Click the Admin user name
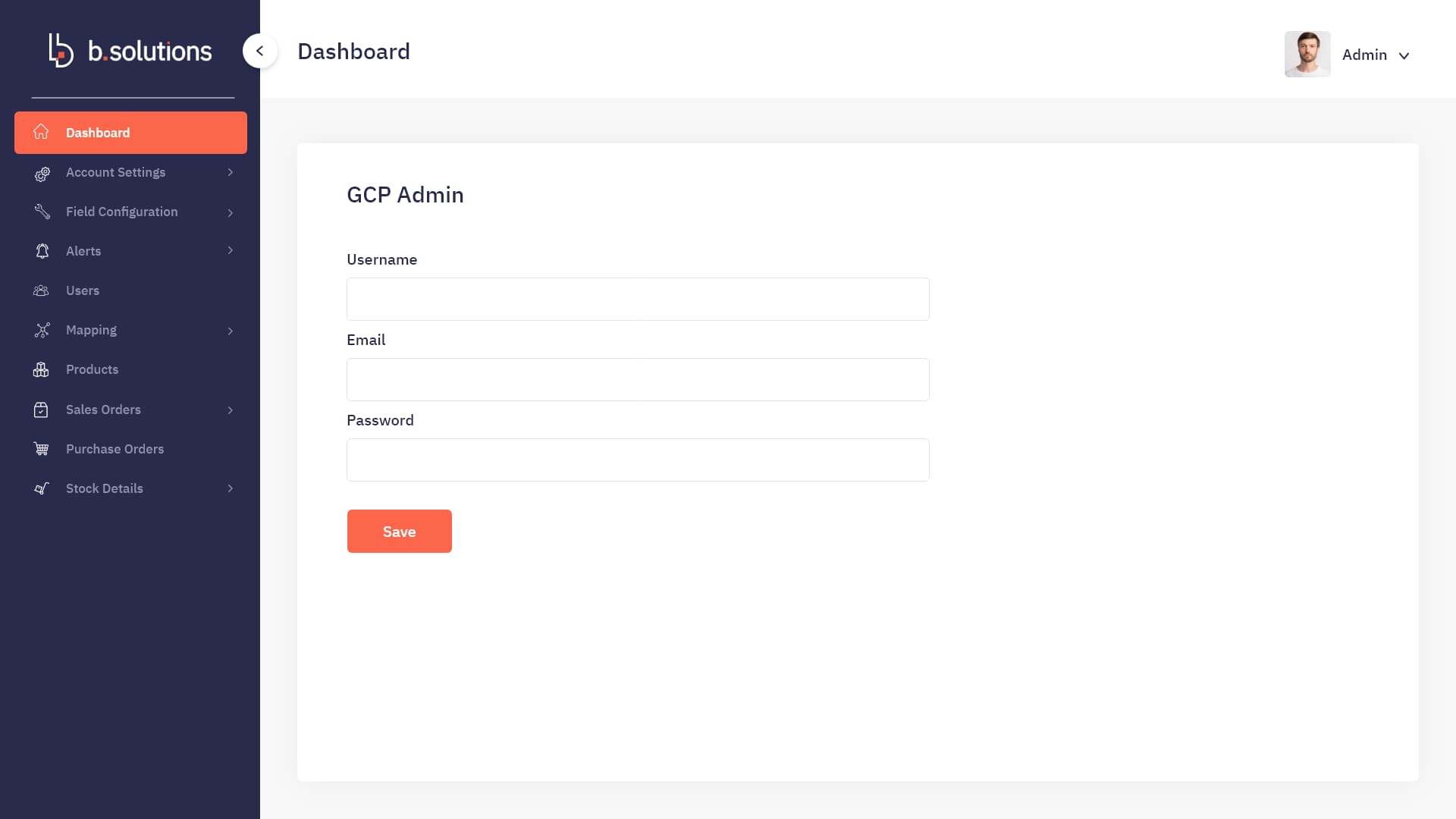 1364,55
